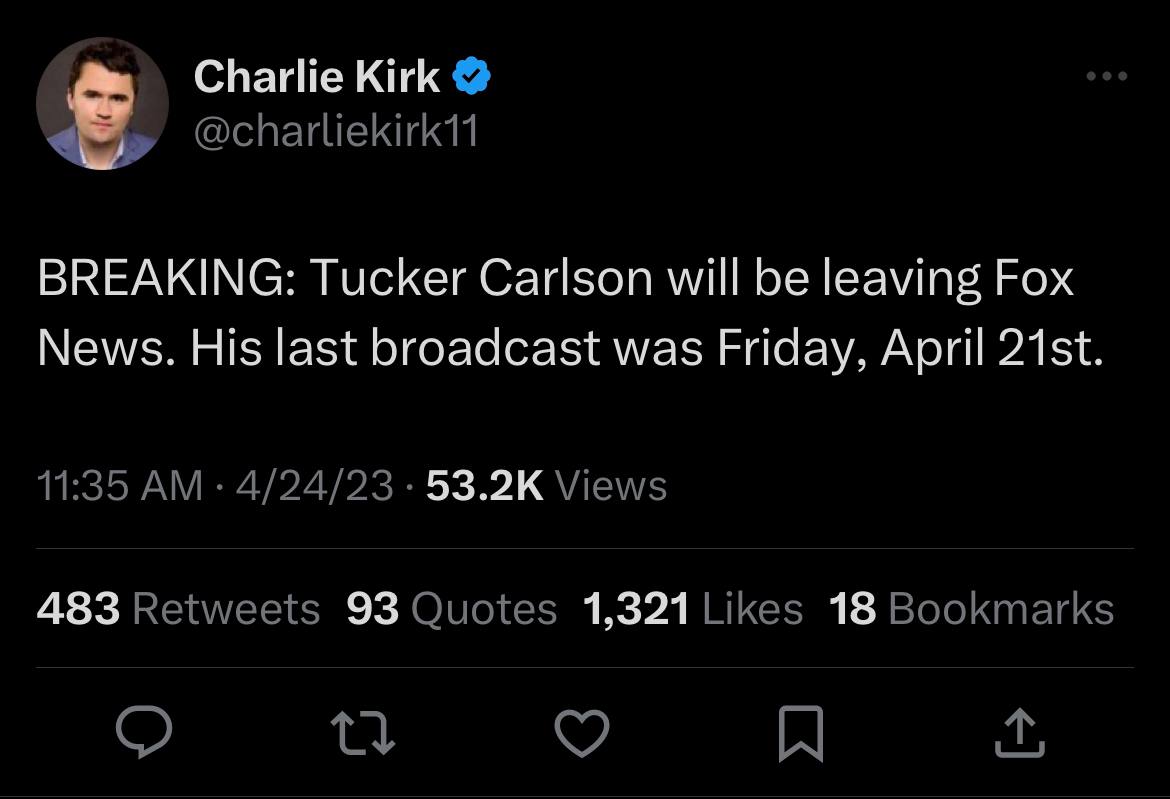Click the 11:35 AM timestamp

(x=120, y=486)
